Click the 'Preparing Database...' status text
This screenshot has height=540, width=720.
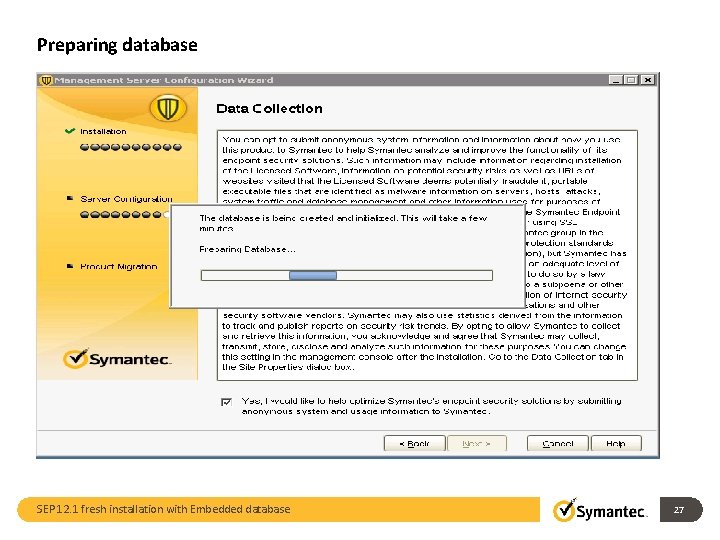coord(247,249)
